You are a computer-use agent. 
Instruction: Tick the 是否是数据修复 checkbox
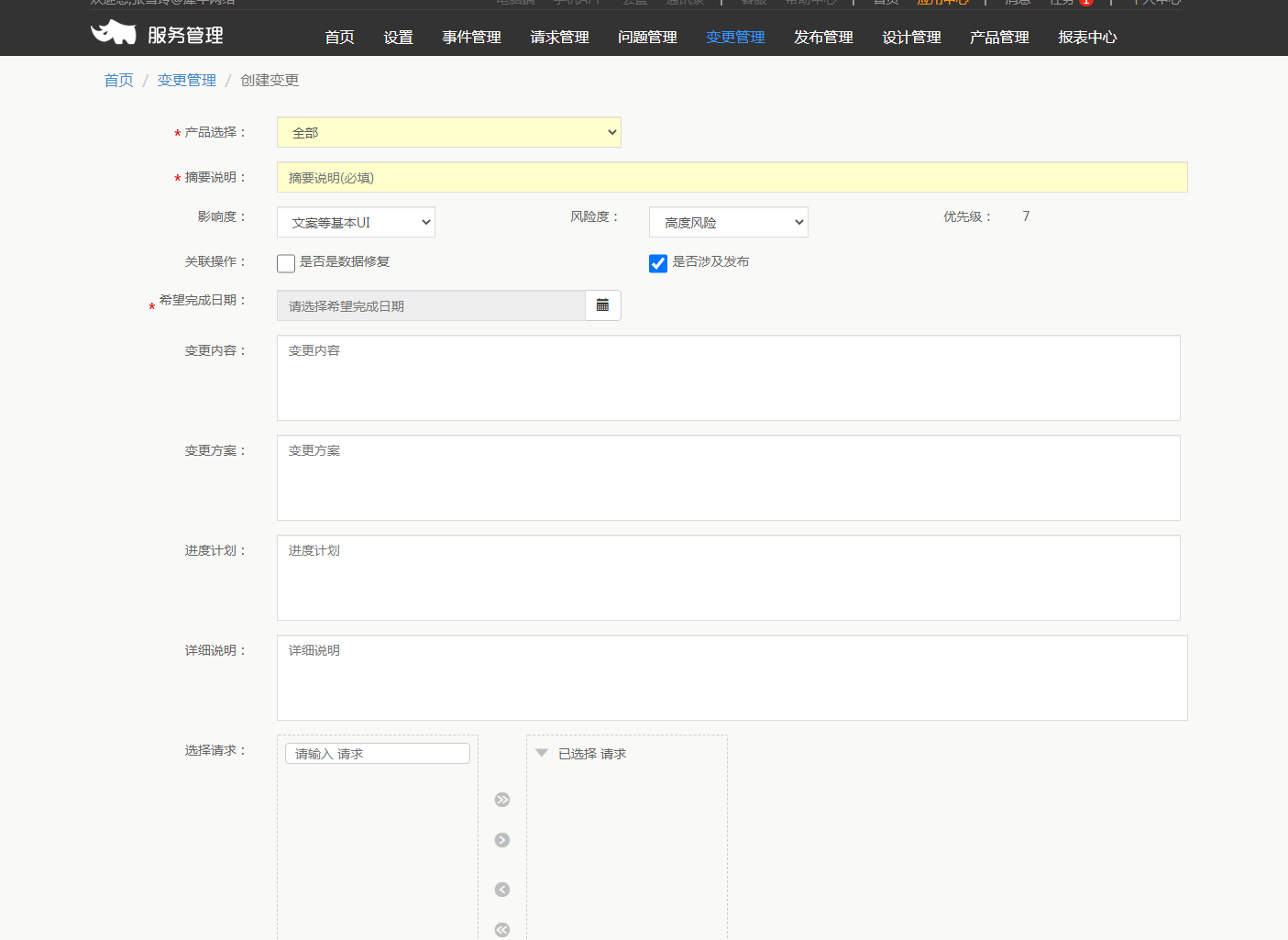tap(286, 263)
